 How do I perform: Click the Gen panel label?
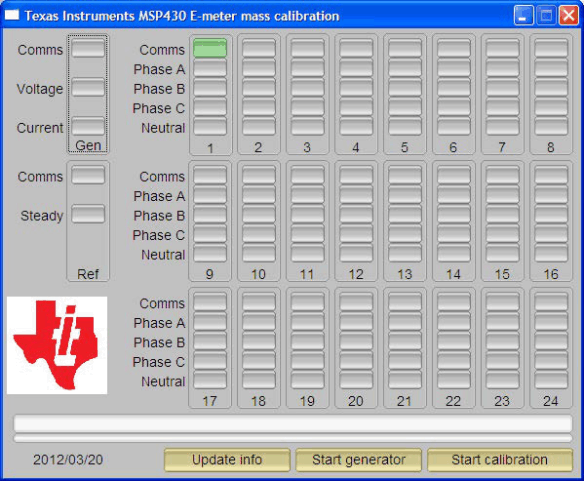(x=88, y=145)
